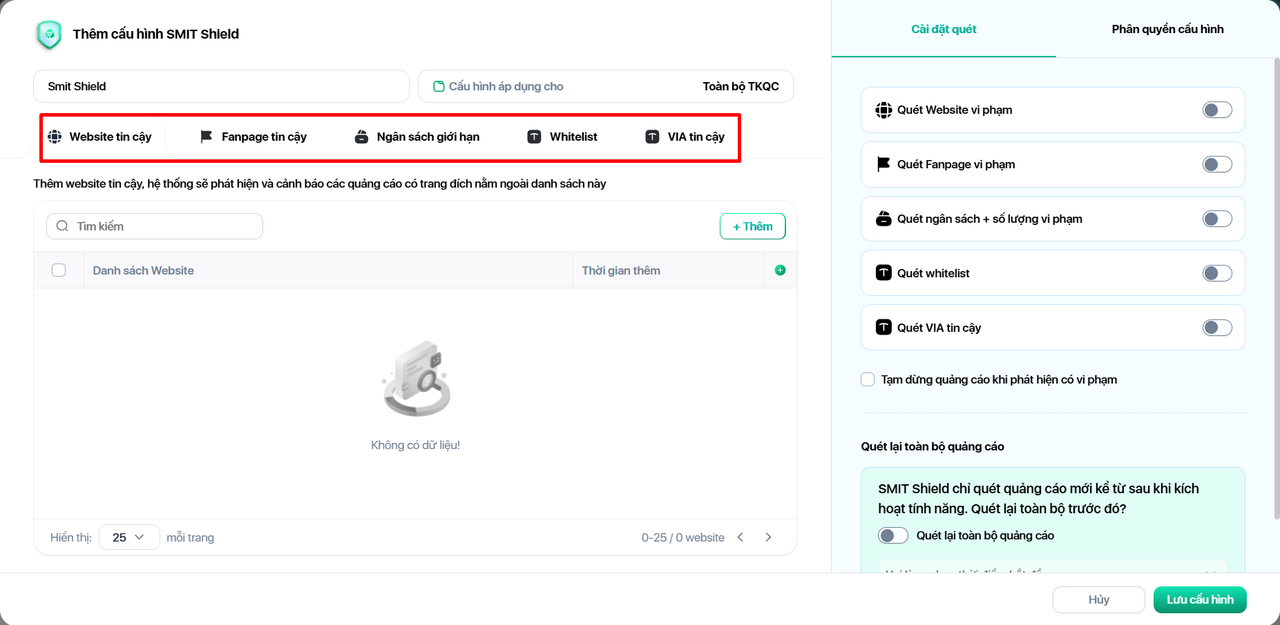Click the flag icon beside Quét Fanpage vi phạm
Image resolution: width=1280 pixels, height=625 pixels.
(x=883, y=164)
